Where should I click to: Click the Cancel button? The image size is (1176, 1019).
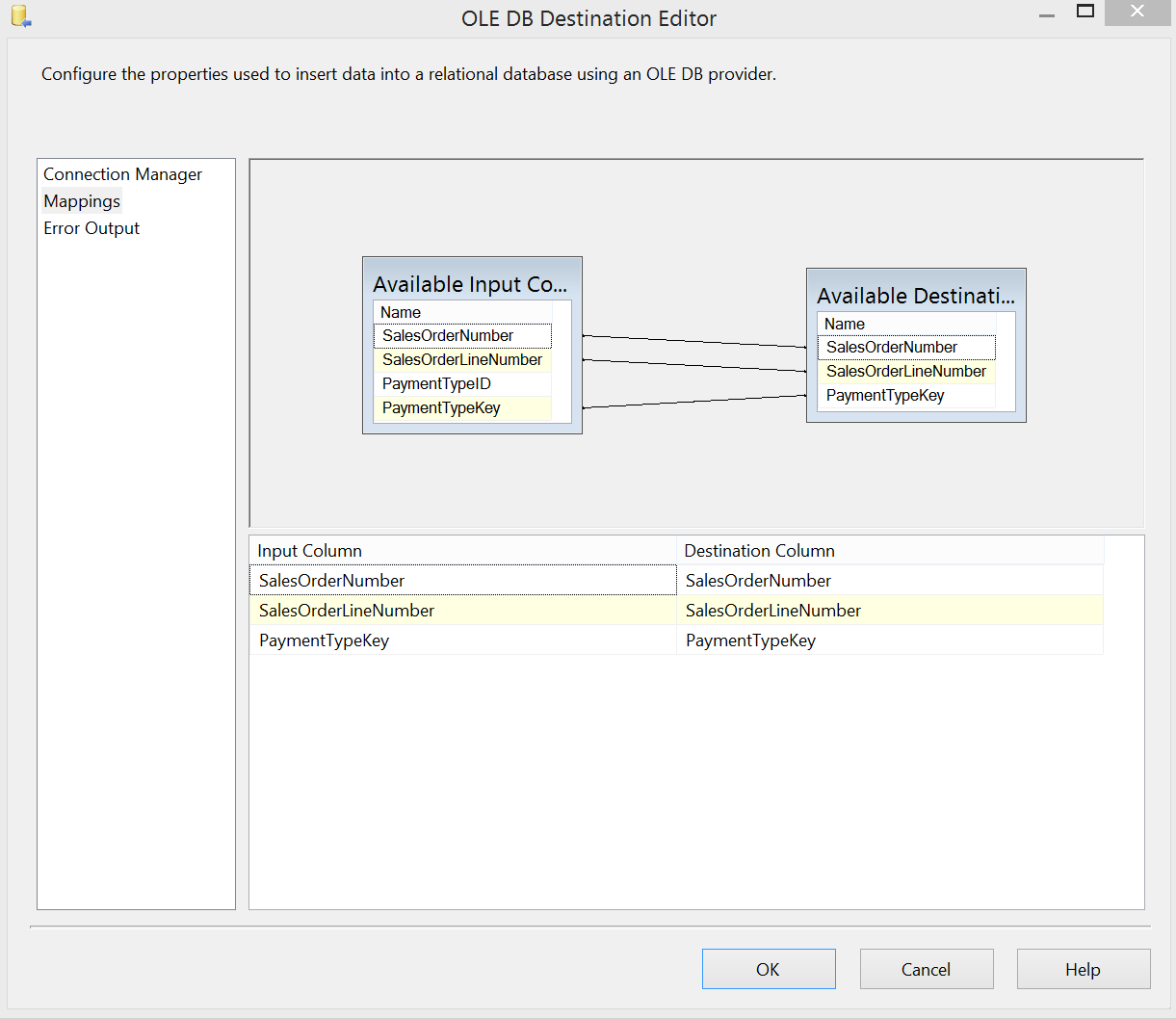tap(926, 969)
